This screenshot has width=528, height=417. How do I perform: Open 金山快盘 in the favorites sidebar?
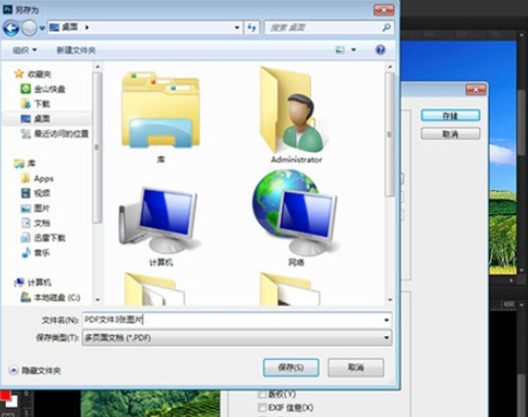[43, 89]
